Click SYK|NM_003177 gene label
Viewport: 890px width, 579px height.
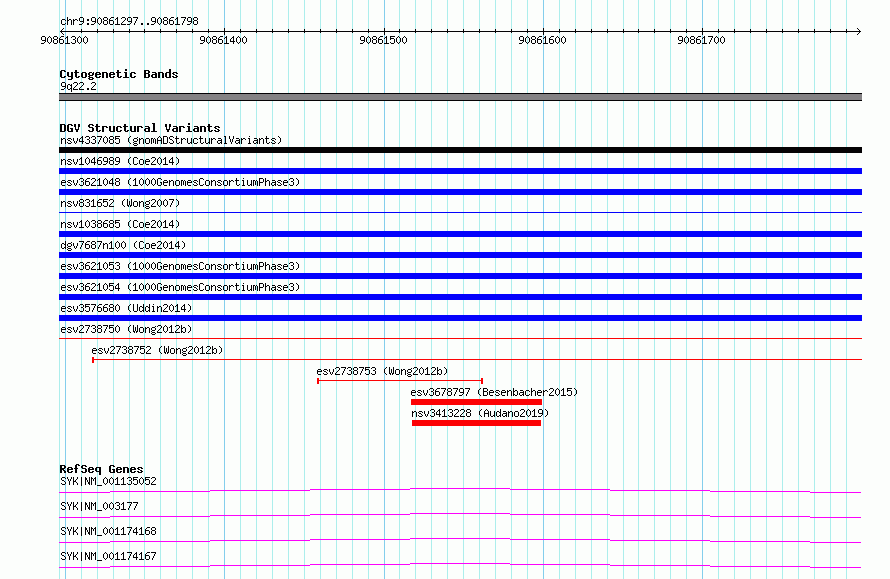point(99,506)
